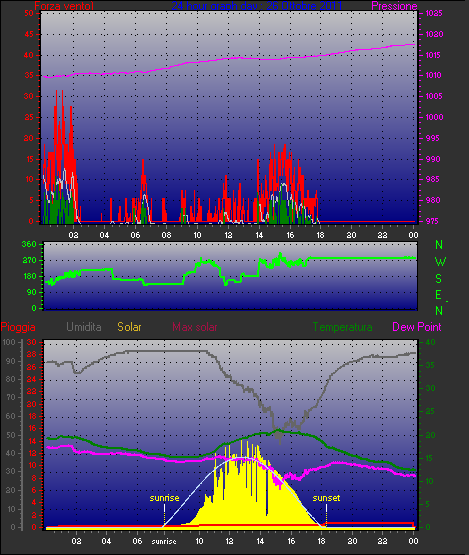Click the Umidita legend label

pyautogui.click(x=84, y=327)
